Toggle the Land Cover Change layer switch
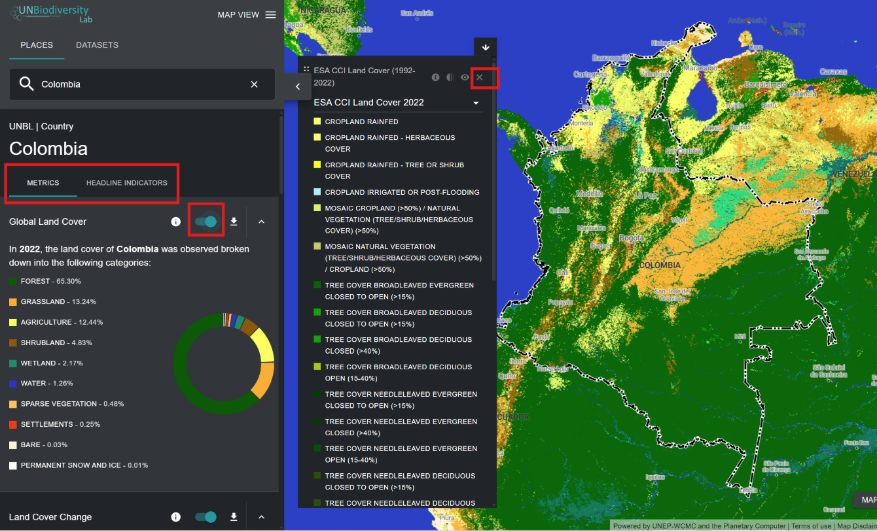Image resolution: width=877 pixels, height=531 pixels. (206, 517)
